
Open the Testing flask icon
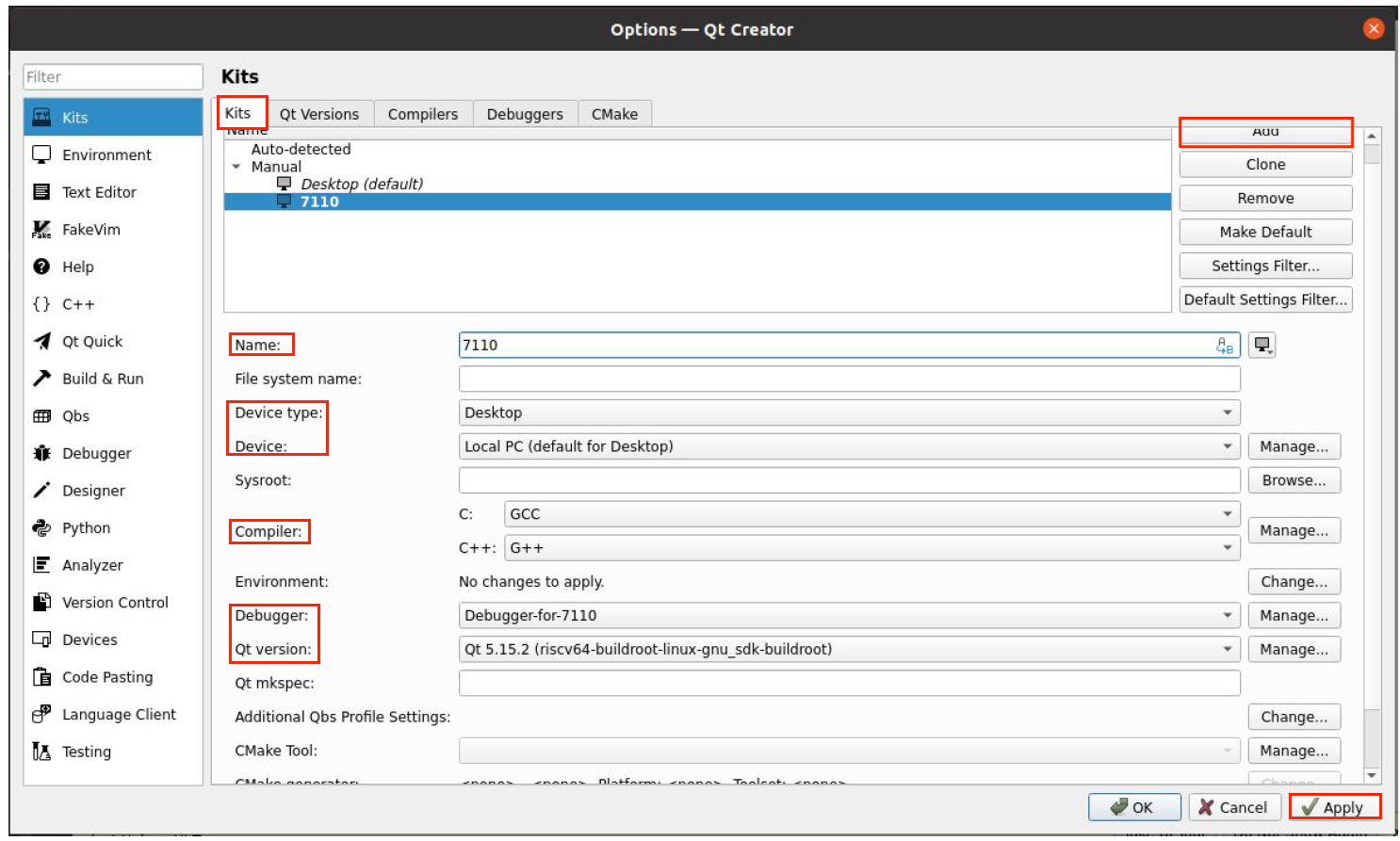tap(41, 752)
